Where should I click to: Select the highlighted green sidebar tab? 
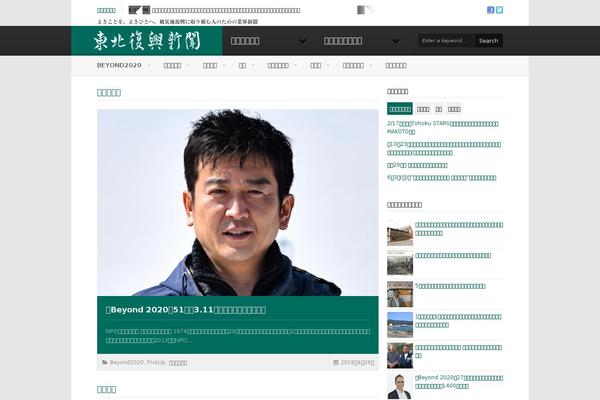[x=400, y=109]
